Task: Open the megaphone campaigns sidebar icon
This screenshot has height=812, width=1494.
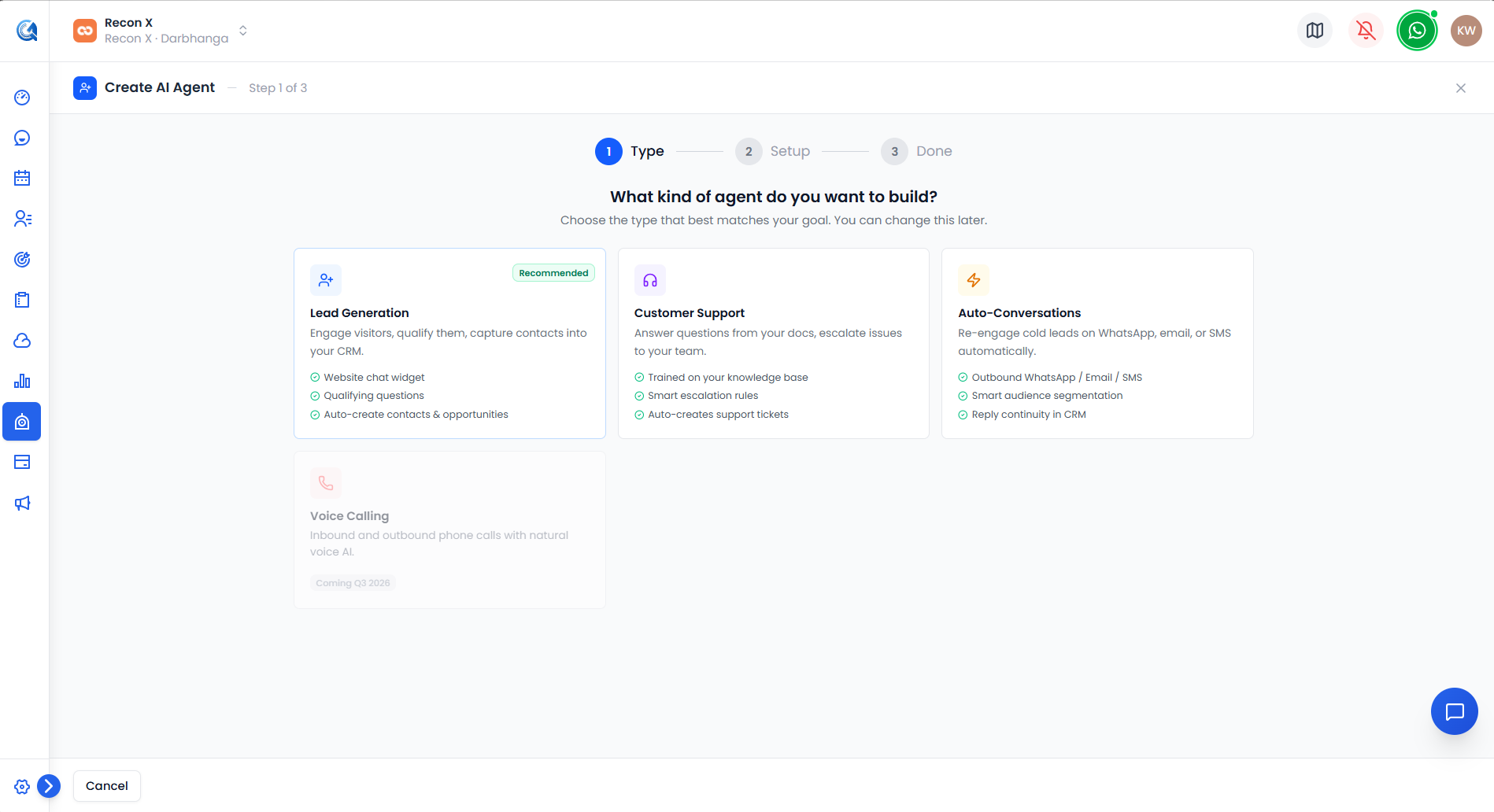Action: (x=22, y=503)
